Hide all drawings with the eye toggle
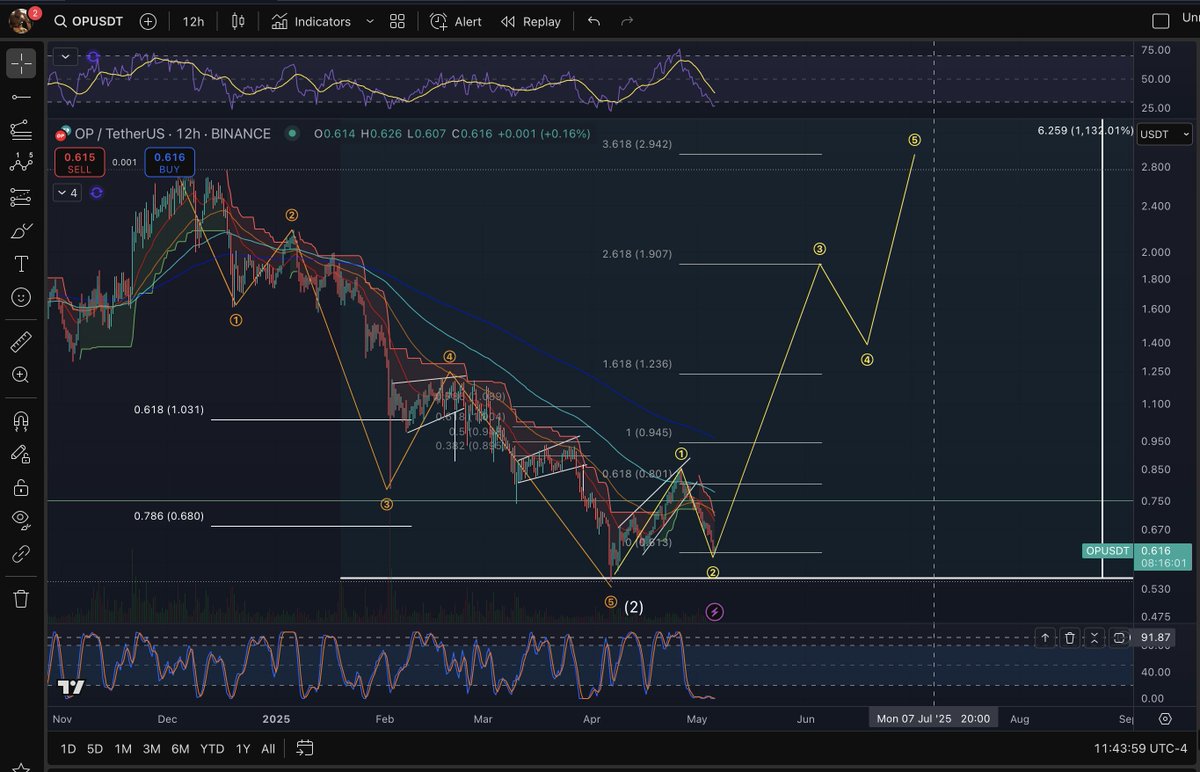 point(21,519)
